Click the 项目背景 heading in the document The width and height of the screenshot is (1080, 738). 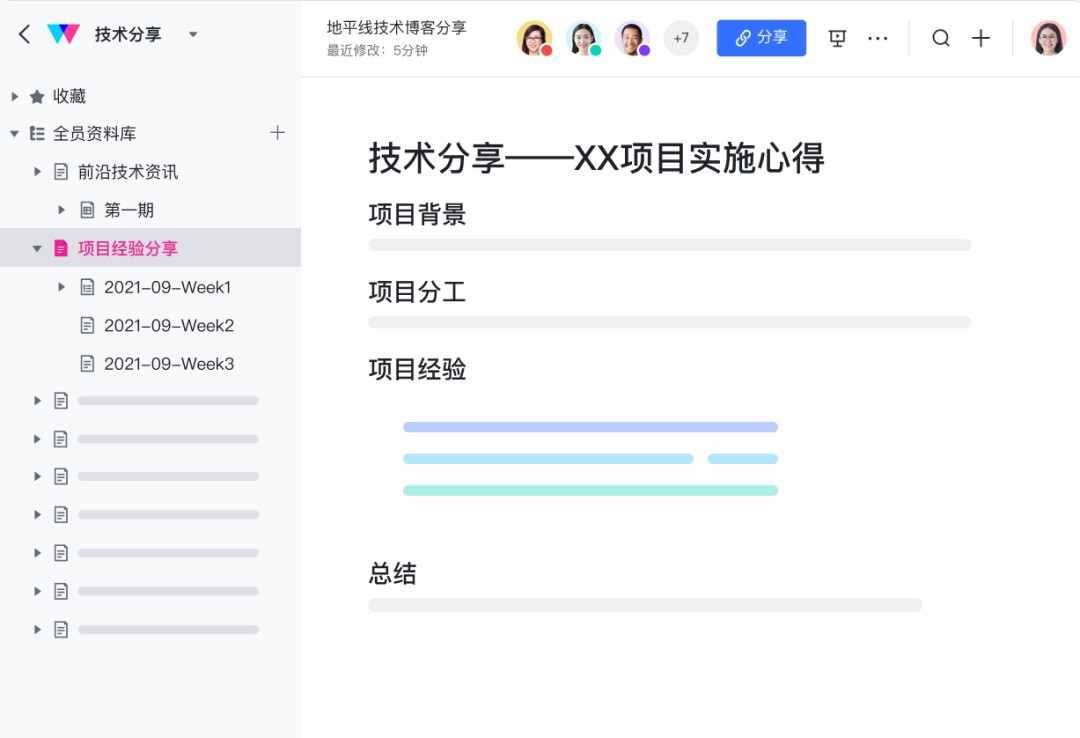(417, 214)
